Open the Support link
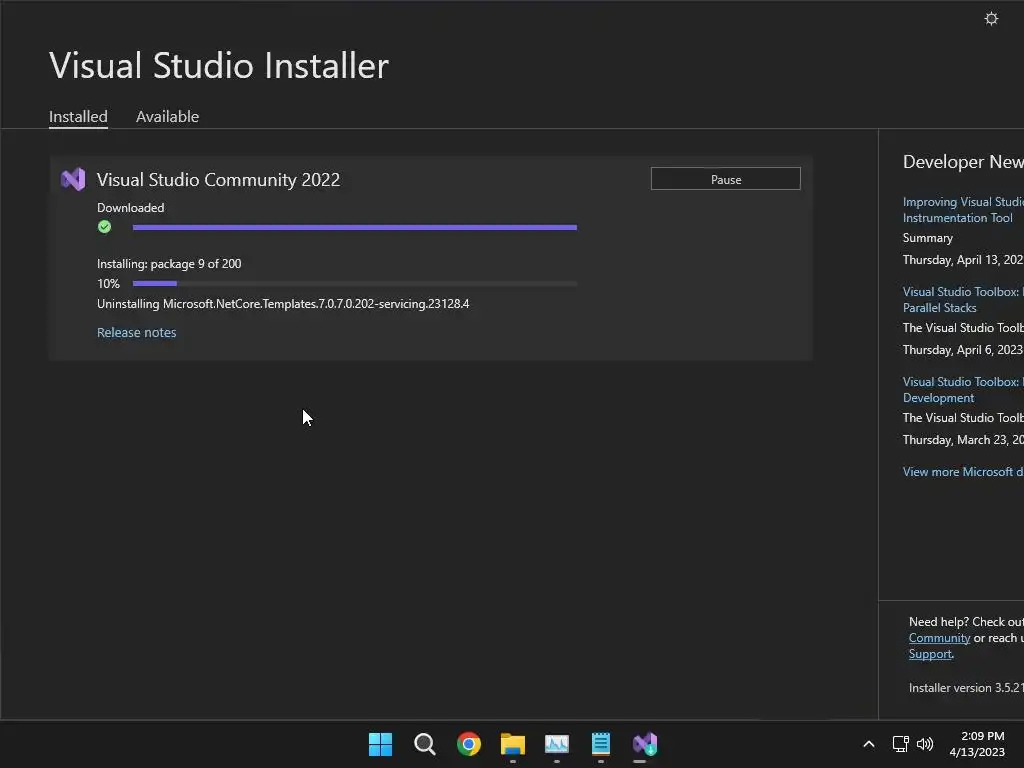This screenshot has width=1024, height=768. pos(930,654)
